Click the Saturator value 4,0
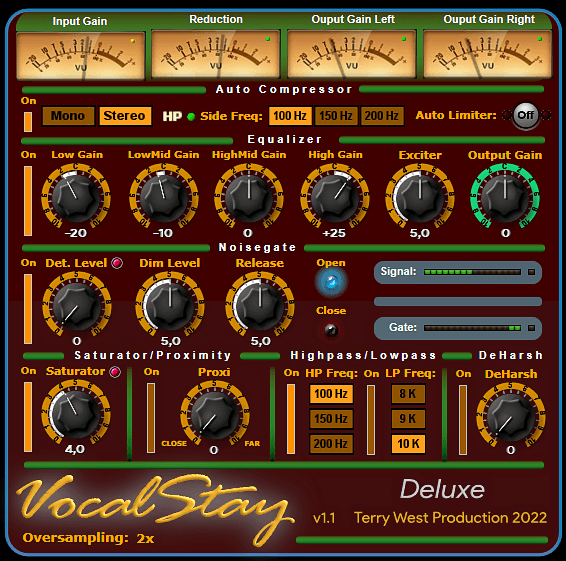The image size is (566, 561). (75, 449)
